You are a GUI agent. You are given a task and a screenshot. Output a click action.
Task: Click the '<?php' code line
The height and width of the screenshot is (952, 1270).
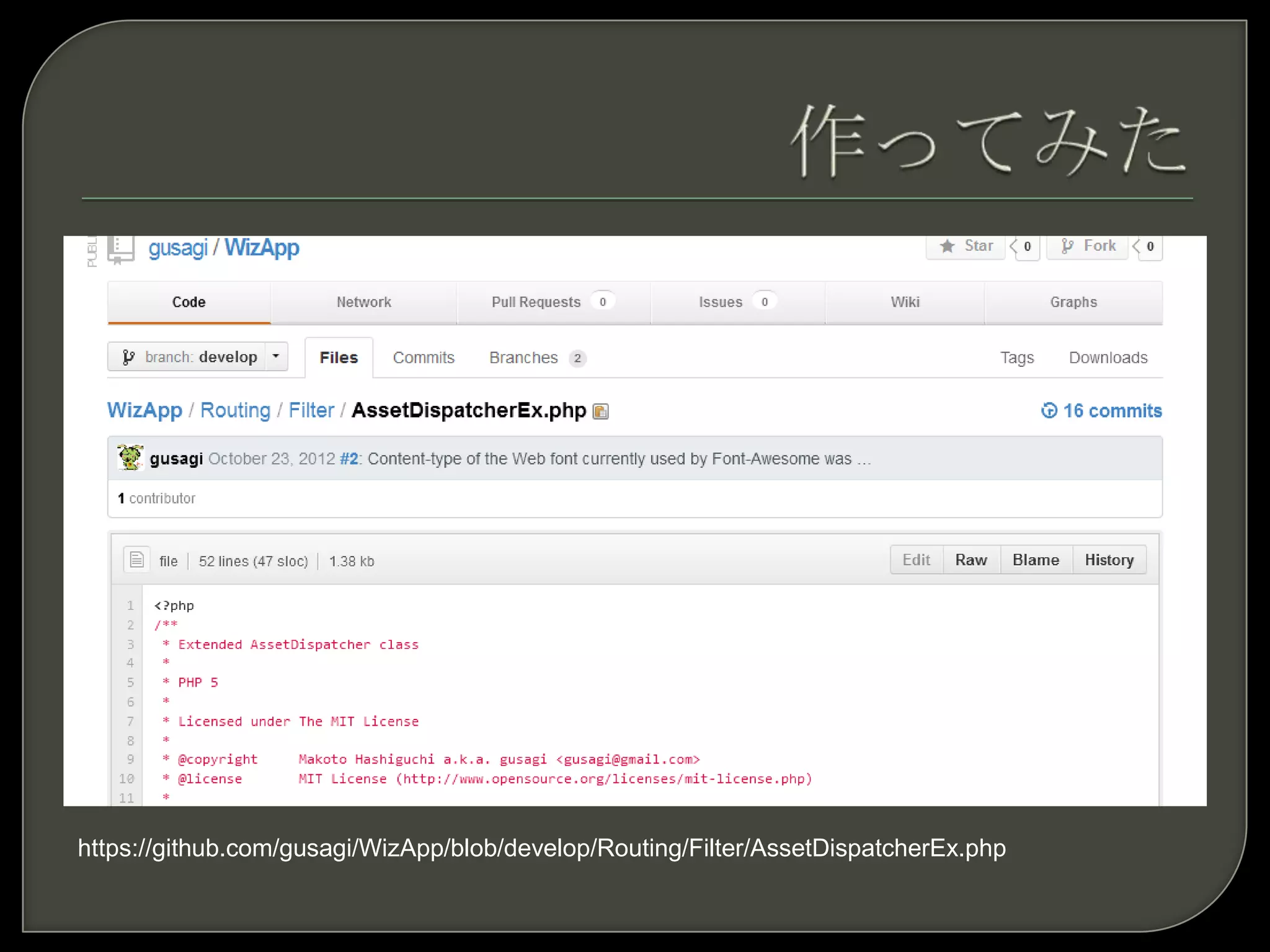(x=174, y=606)
